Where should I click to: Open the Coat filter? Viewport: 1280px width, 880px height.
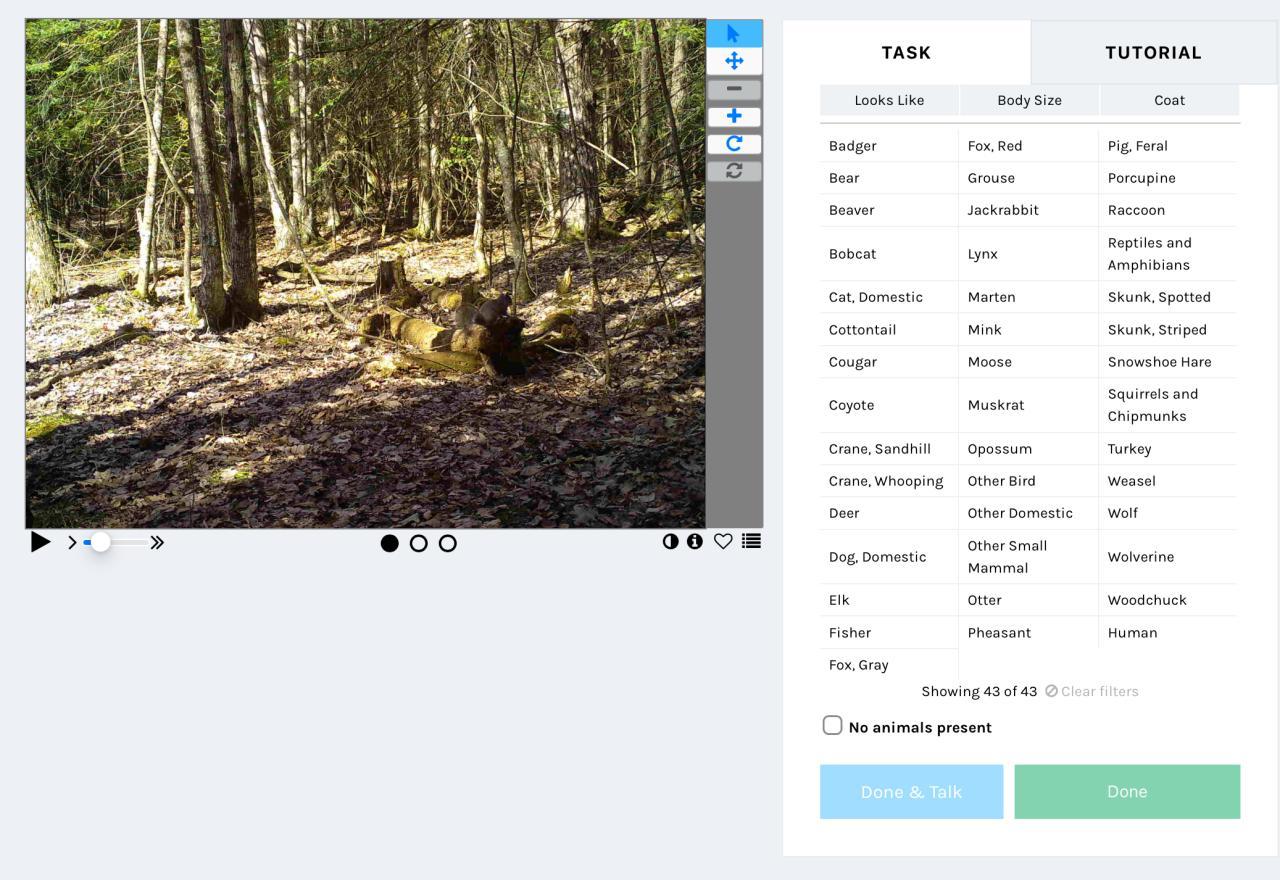(1169, 100)
